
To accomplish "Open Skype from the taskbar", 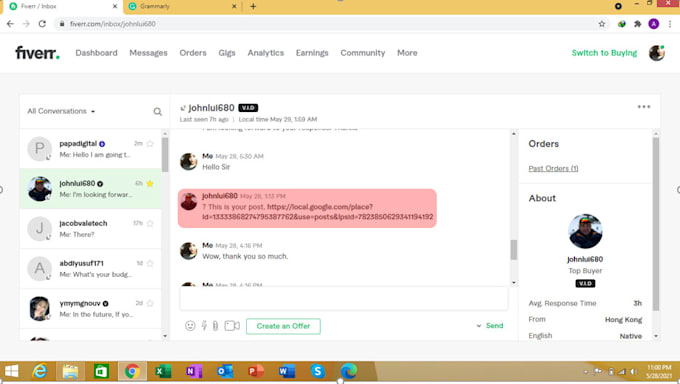I will (317, 371).
